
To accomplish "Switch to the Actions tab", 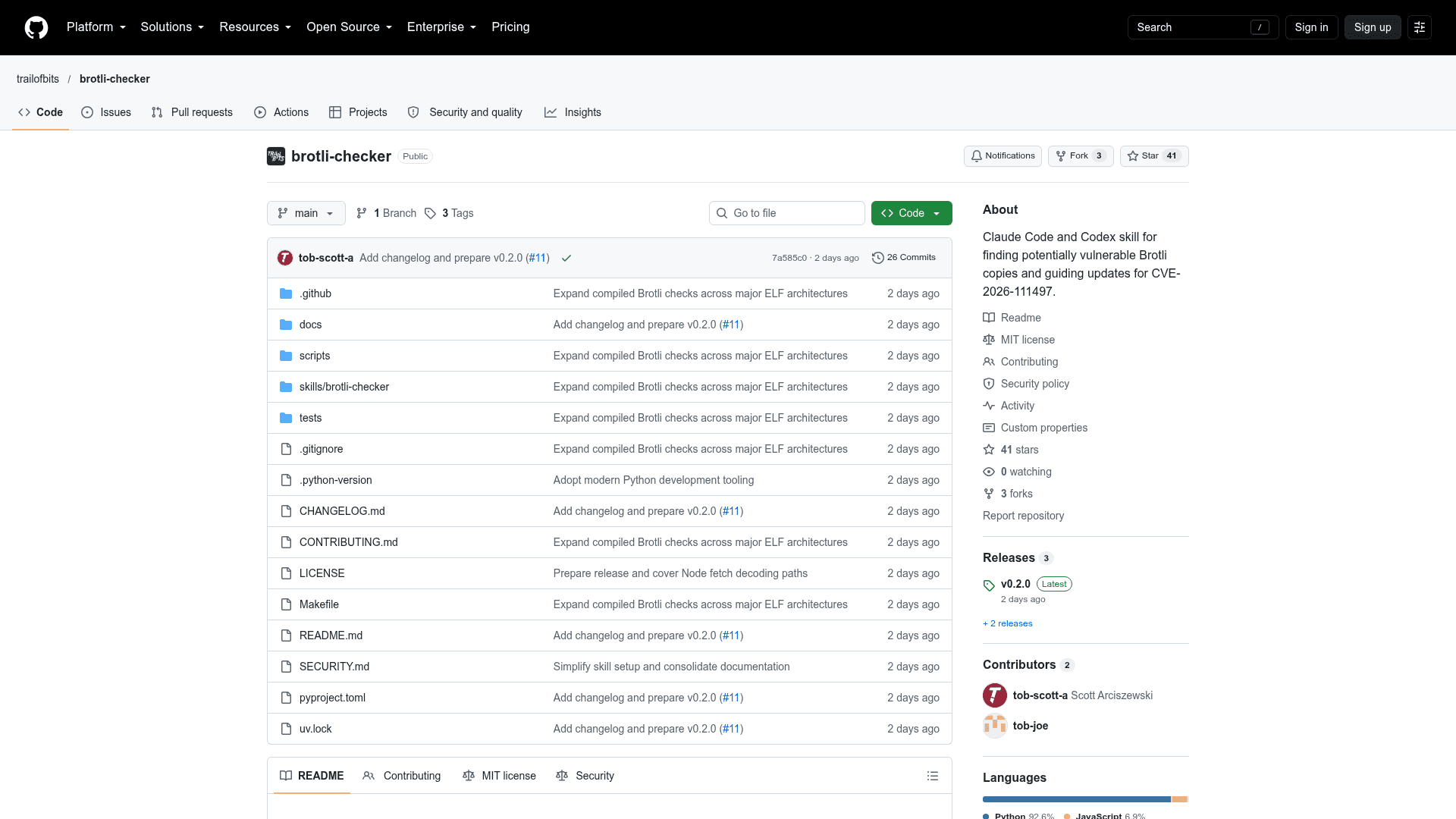I will pyautogui.click(x=281, y=112).
